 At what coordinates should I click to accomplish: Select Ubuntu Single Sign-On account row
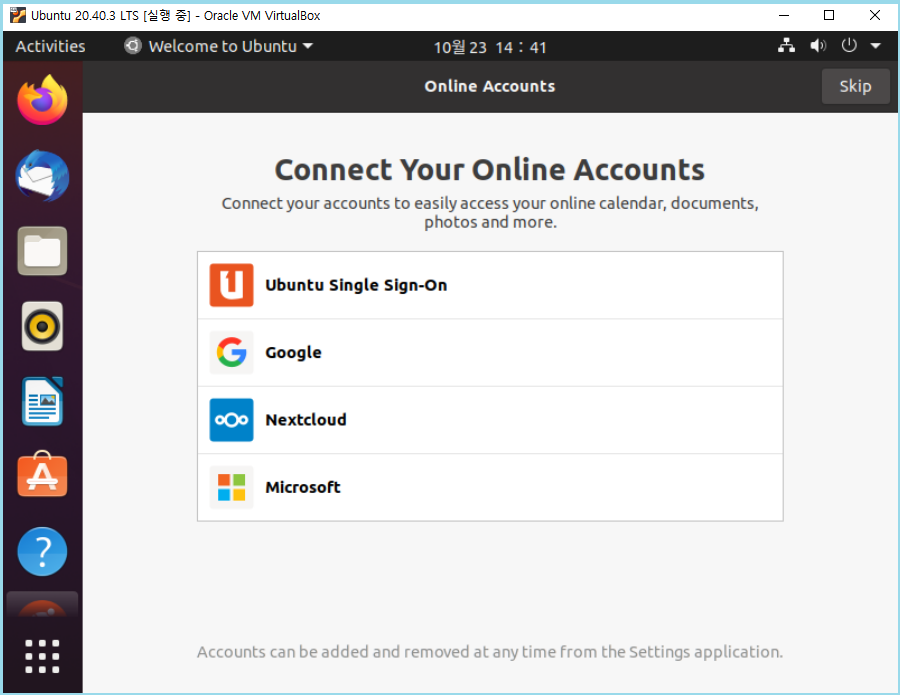(x=490, y=285)
